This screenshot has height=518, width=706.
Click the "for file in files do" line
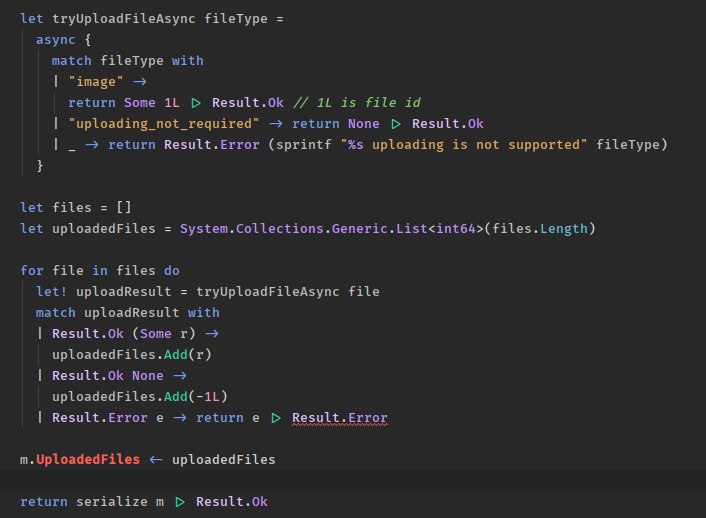pos(100,271)
